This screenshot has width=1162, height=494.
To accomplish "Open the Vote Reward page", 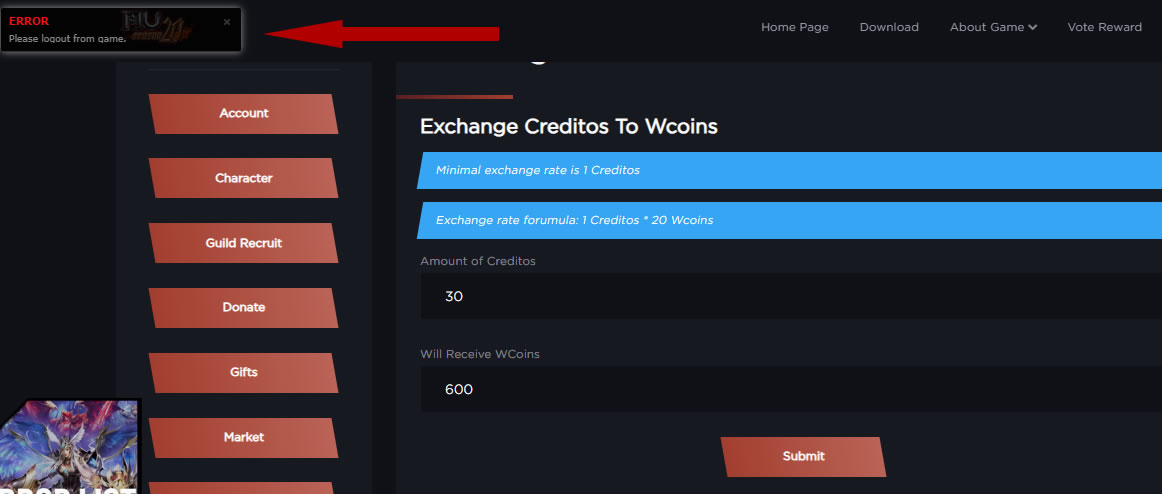I will 1104,27.
